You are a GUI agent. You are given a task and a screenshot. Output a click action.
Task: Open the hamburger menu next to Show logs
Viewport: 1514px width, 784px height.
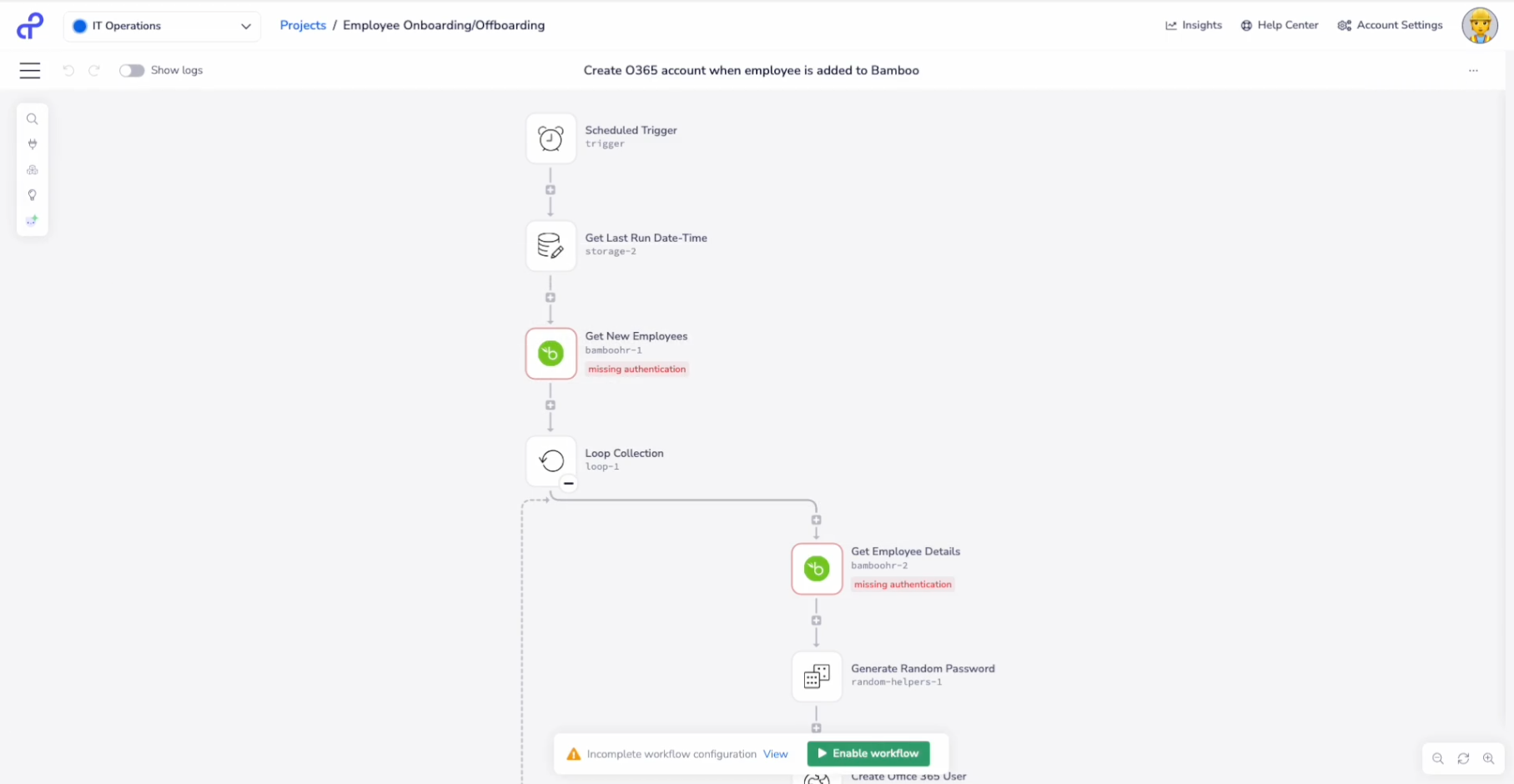pos(30,70)
